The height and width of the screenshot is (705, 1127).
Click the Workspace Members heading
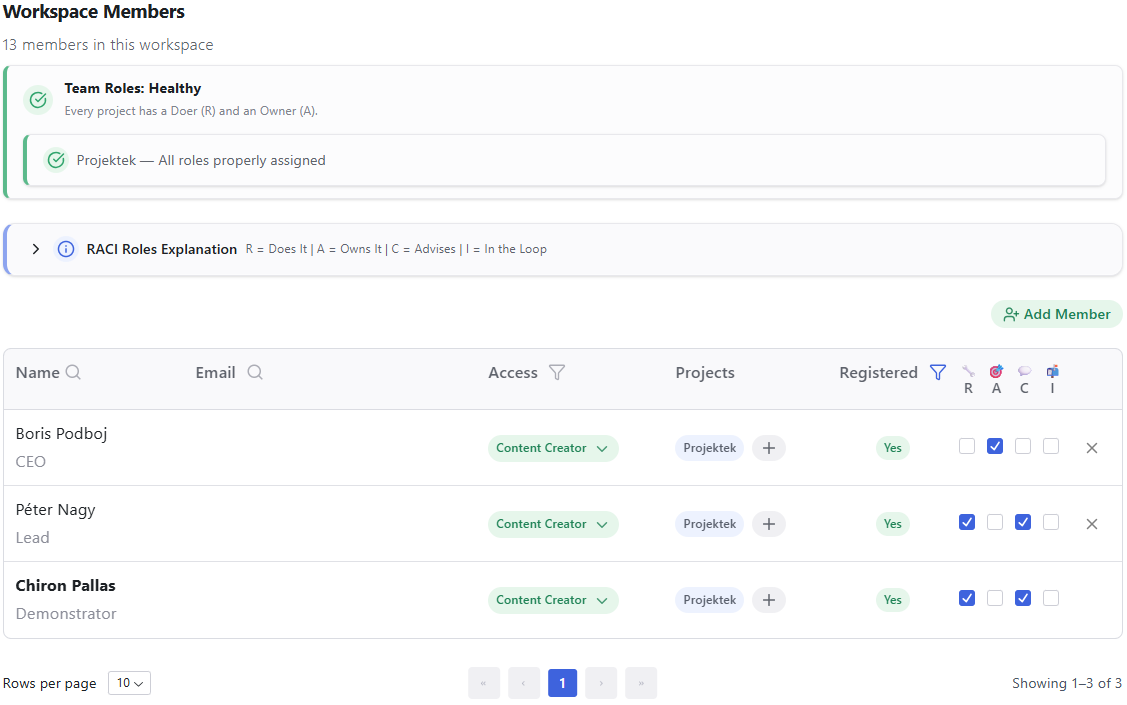click(94, 12)
